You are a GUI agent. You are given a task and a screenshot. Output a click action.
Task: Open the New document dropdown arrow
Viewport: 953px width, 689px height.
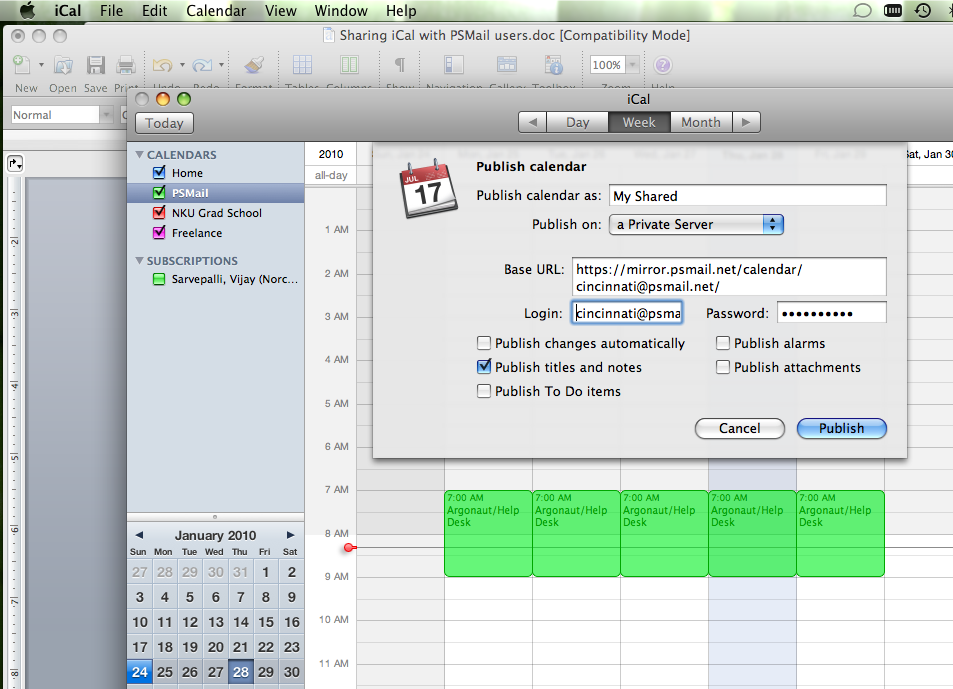click(x=41, y=64)
